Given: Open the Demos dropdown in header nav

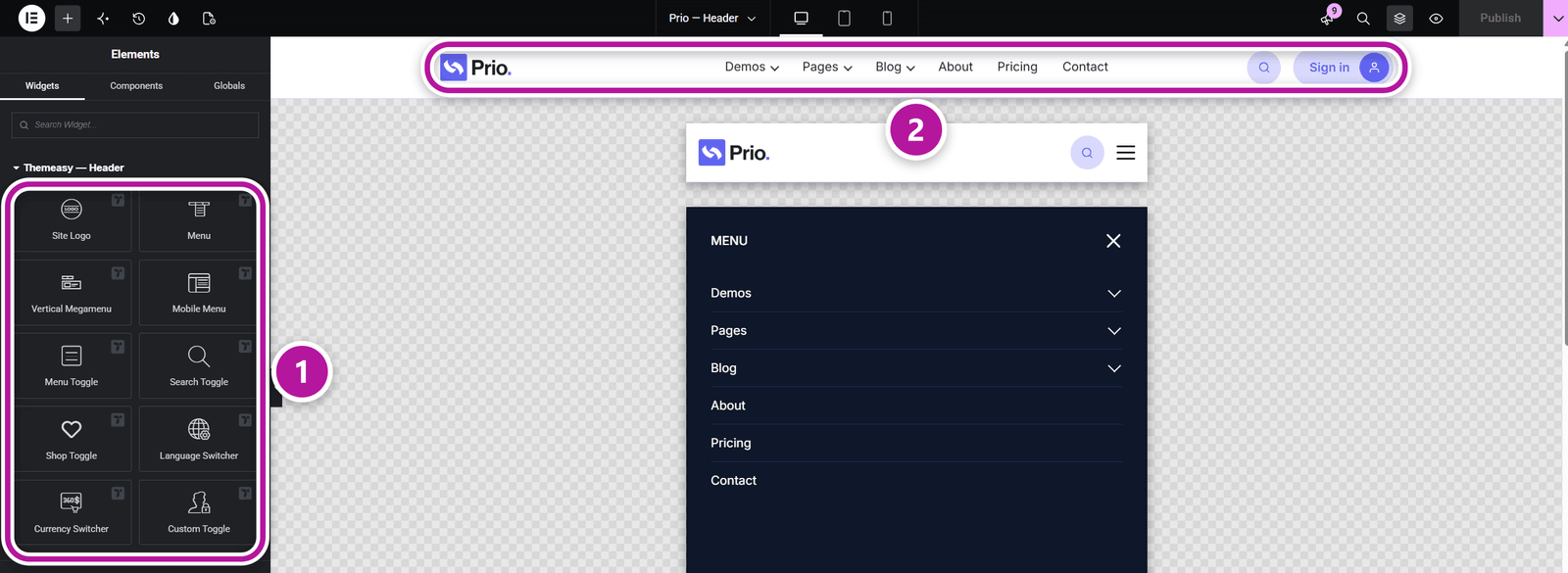Looking at the screenshot, I should (752, 67).
